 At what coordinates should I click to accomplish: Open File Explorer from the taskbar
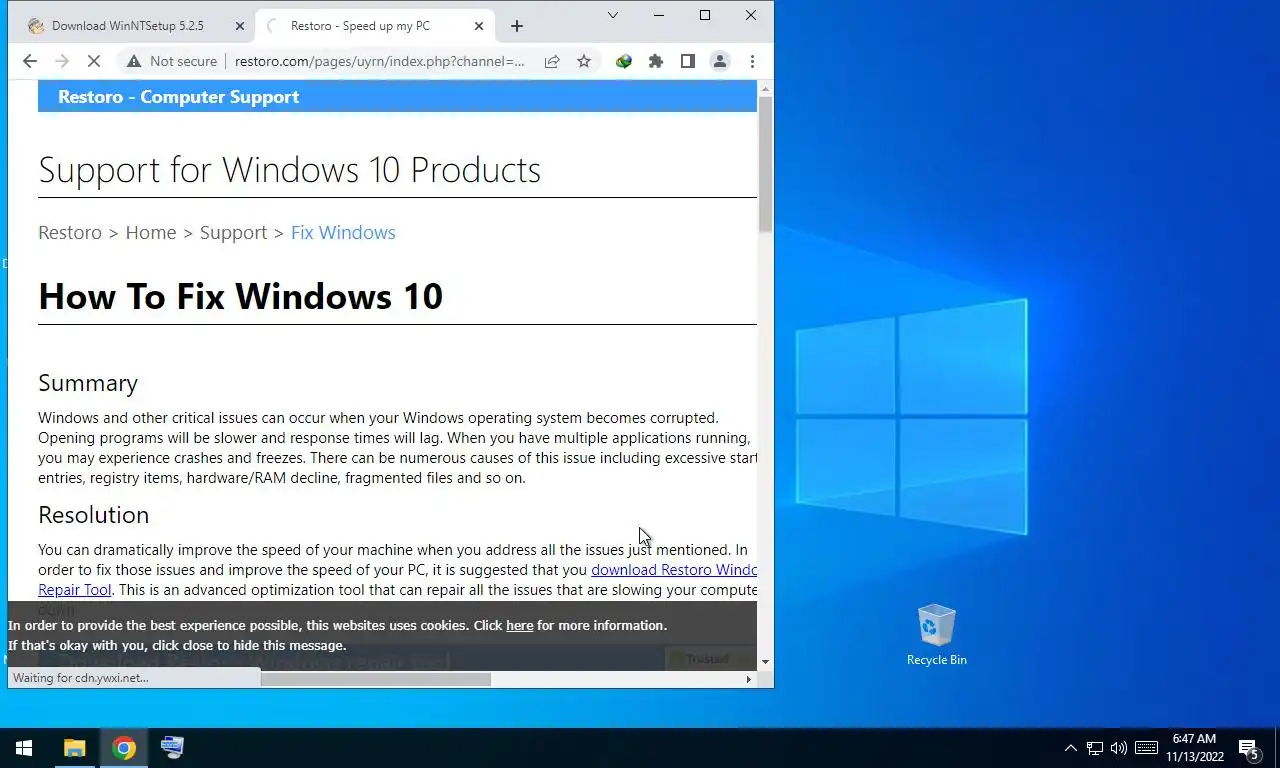pos(75,748)
